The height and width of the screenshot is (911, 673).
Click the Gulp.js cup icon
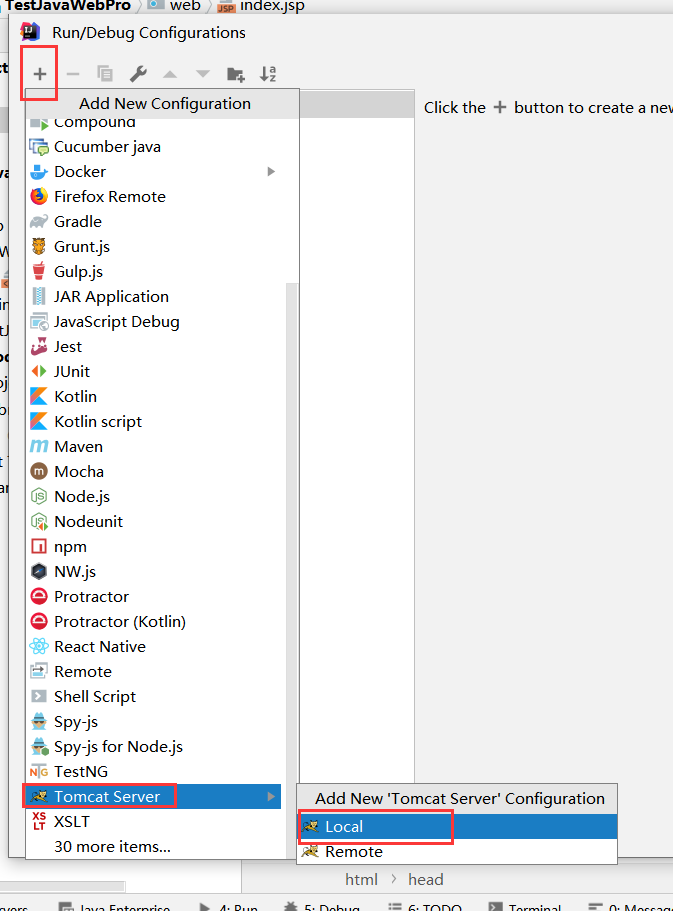[x=39, y=271]
